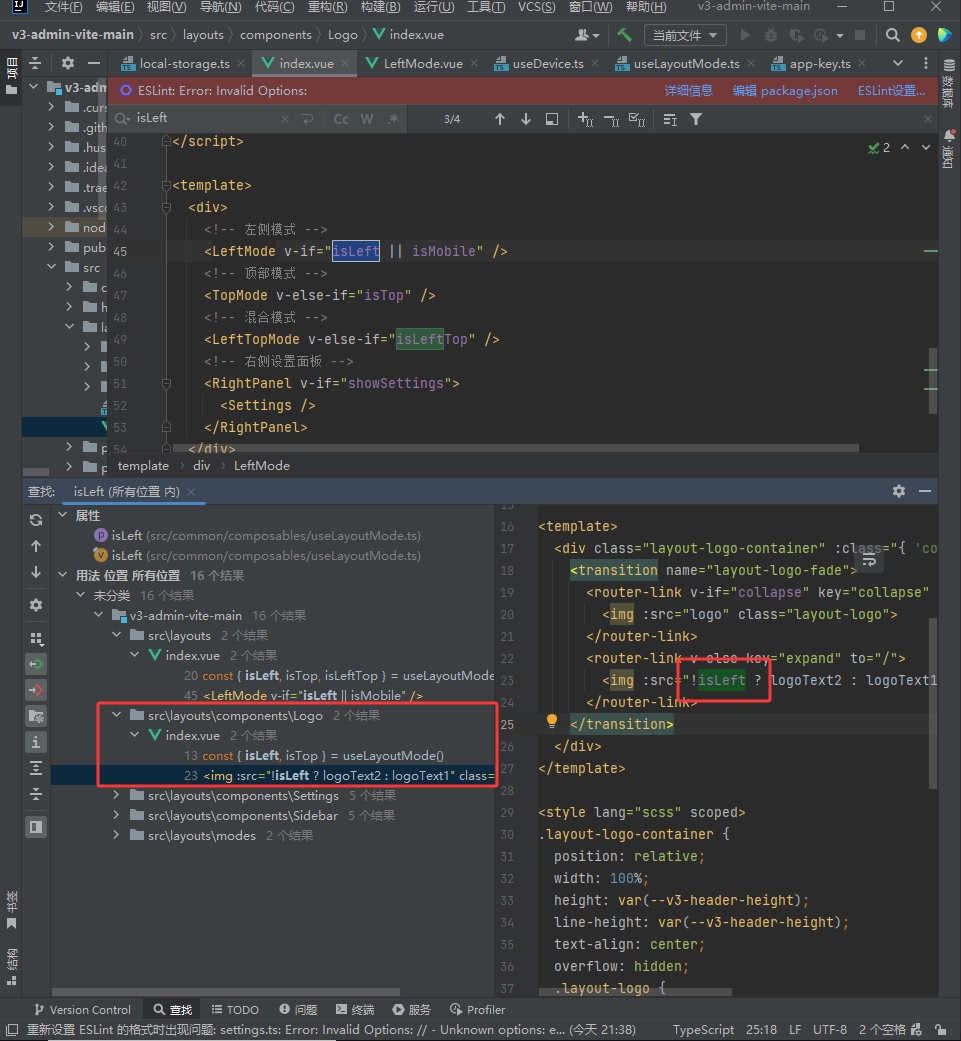Click the yellow lightbulb intention icon
The image size is (961, 1041).
point(552,721)
